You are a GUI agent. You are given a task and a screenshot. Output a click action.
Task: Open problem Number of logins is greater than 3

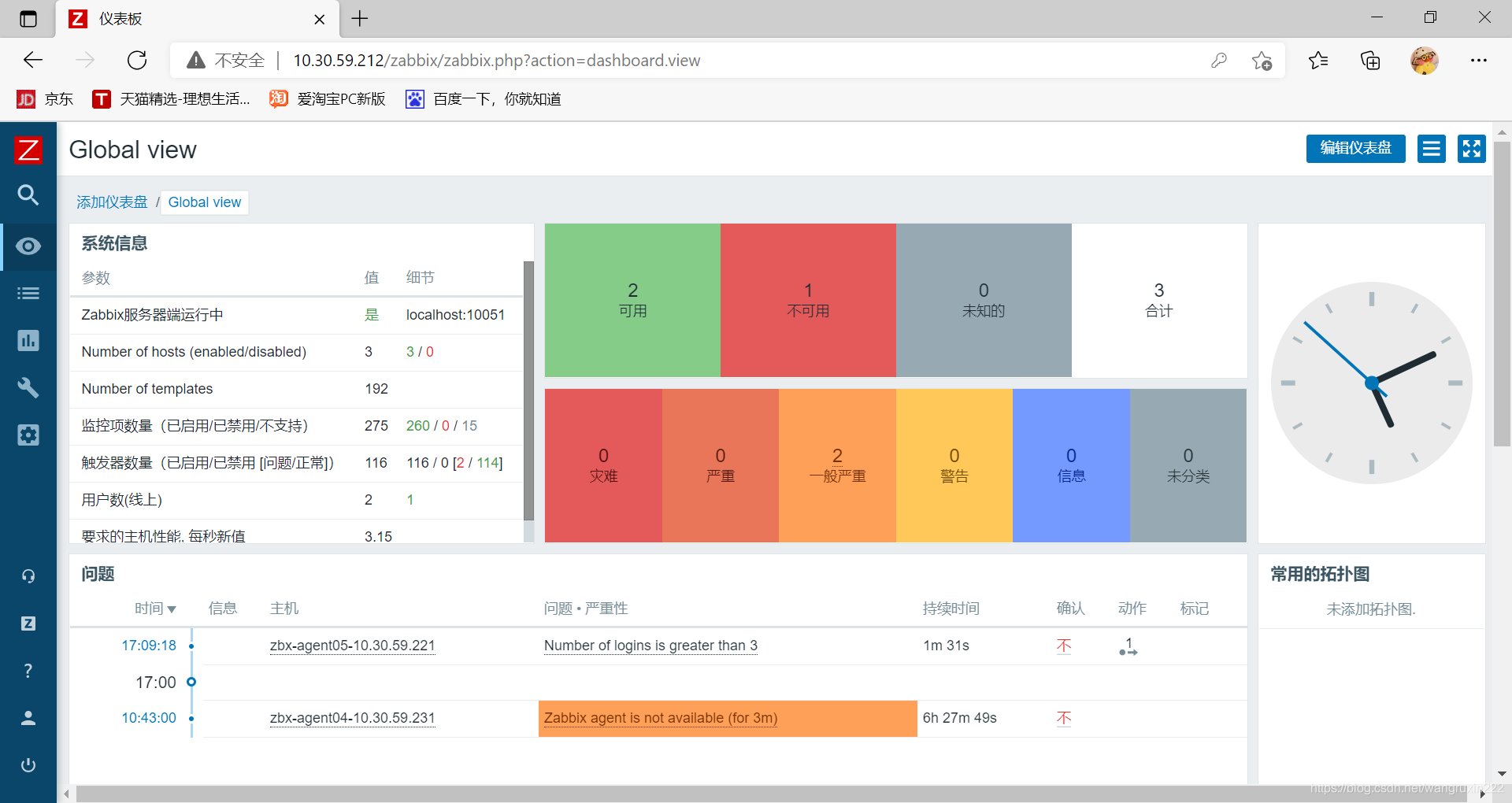point(650,646)
